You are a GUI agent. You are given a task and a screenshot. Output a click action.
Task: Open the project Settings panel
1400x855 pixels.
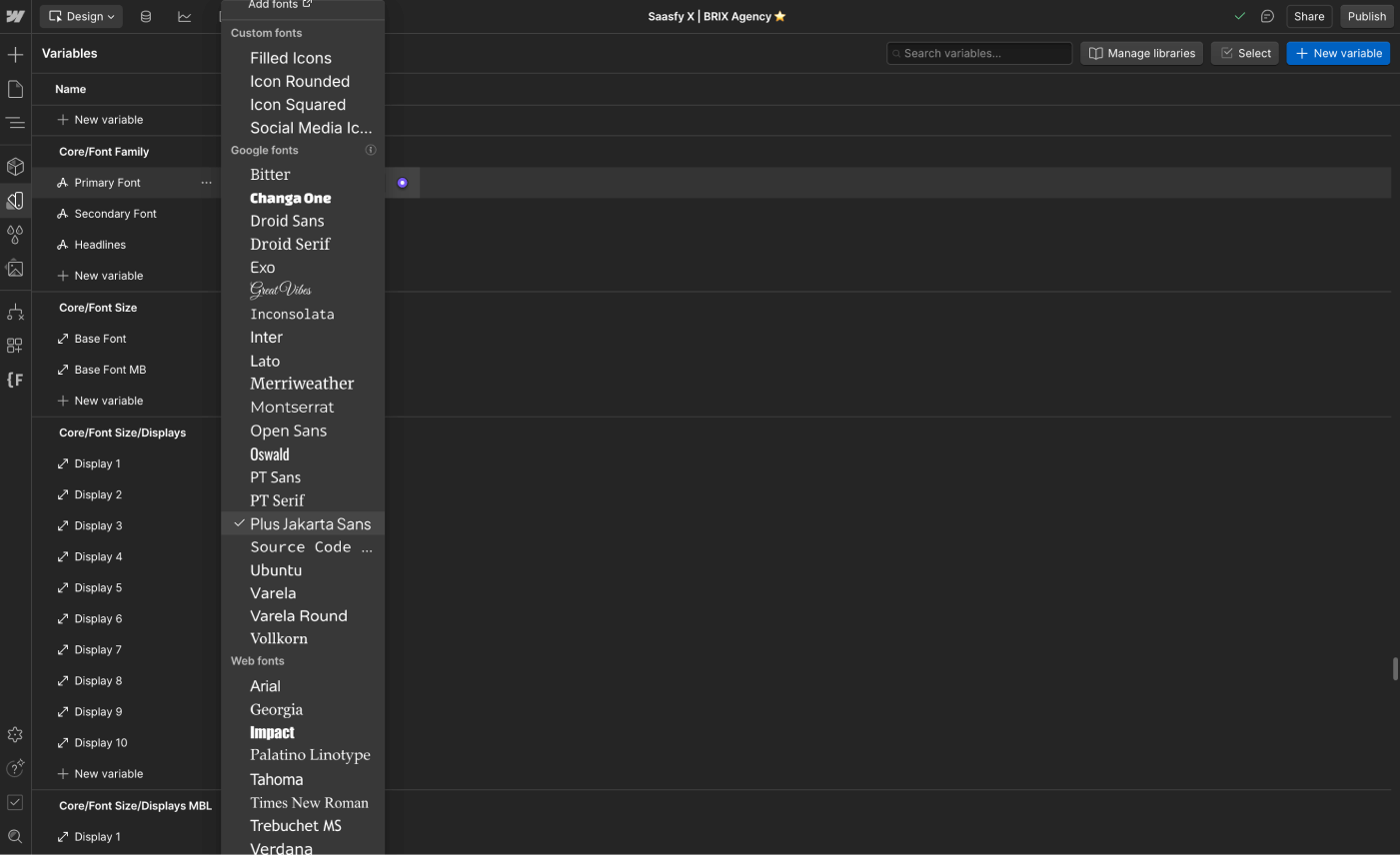pos(15,734)
